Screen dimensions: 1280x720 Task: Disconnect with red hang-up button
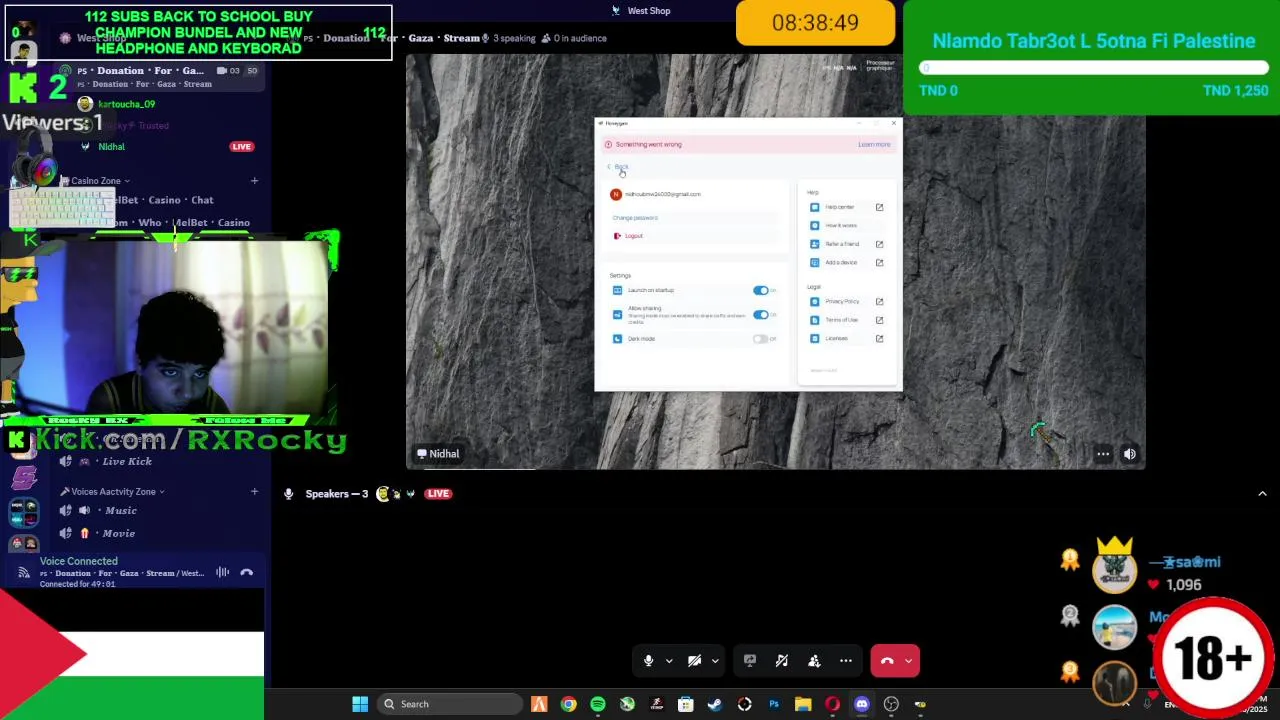887,661
